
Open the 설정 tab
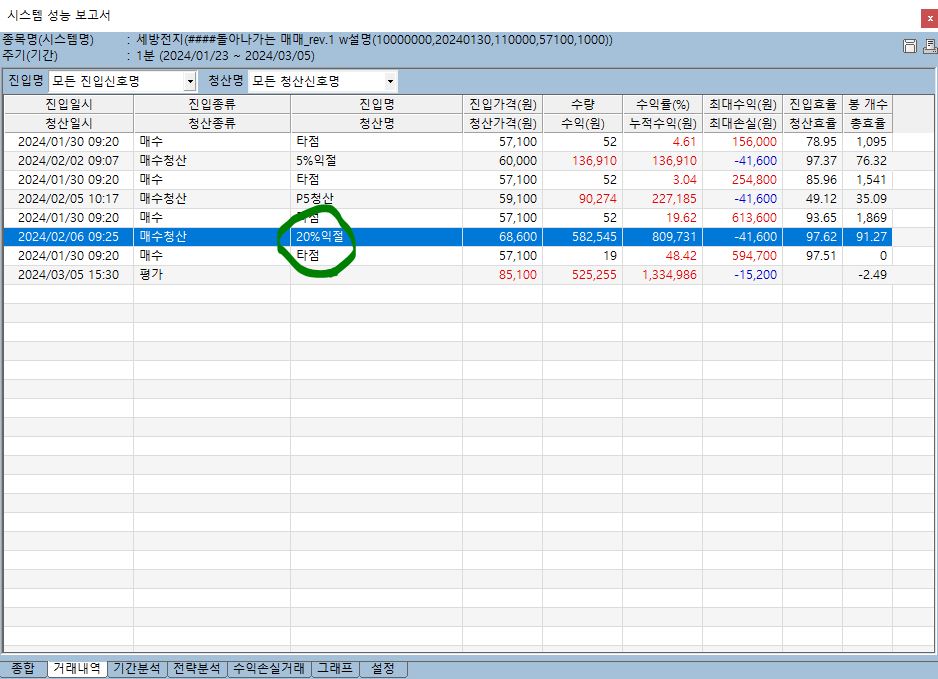point(383,668)
